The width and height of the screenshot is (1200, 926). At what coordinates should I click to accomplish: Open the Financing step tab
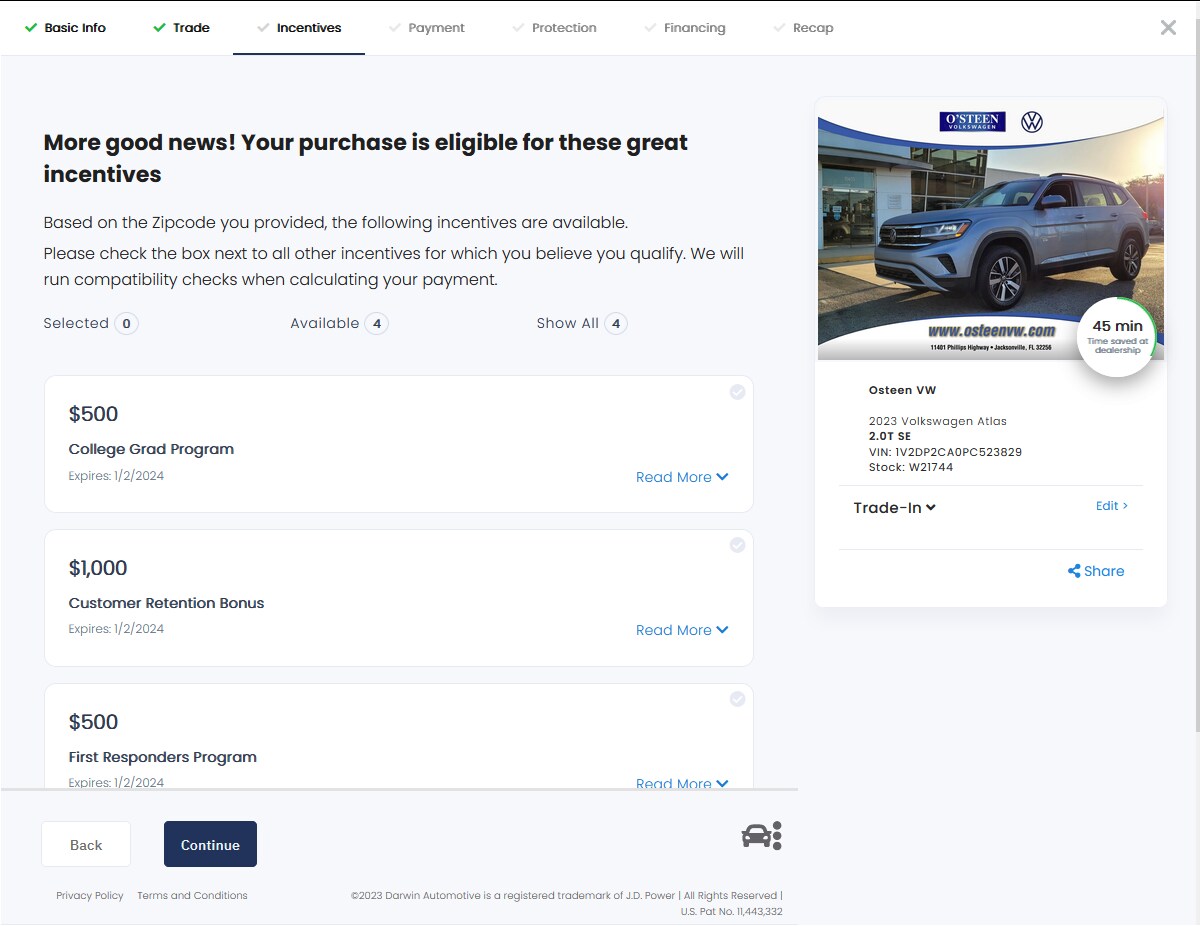point(694,28)
